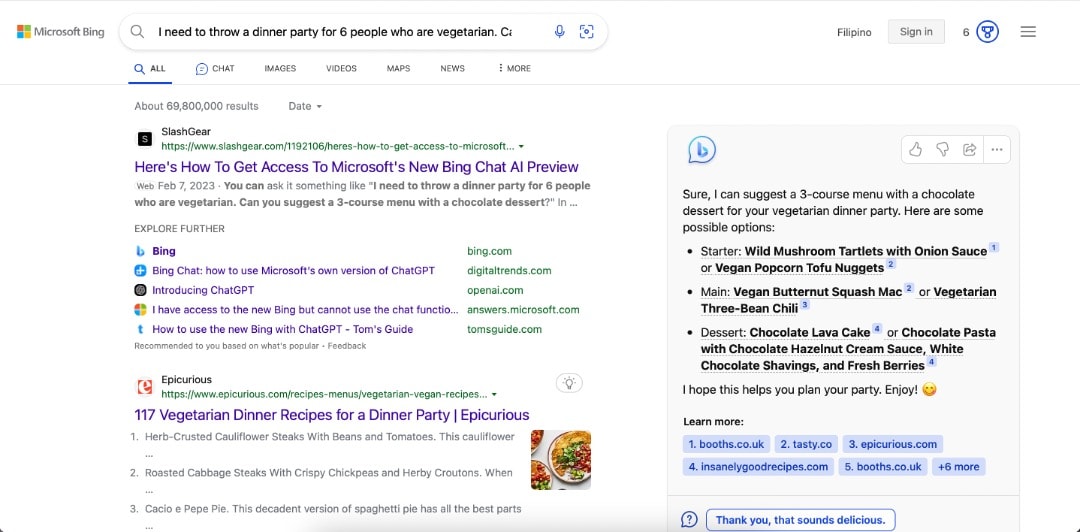This screenshot has width=1080, height=532.
Task: Click the share response icon
Action: click(969, 150)
